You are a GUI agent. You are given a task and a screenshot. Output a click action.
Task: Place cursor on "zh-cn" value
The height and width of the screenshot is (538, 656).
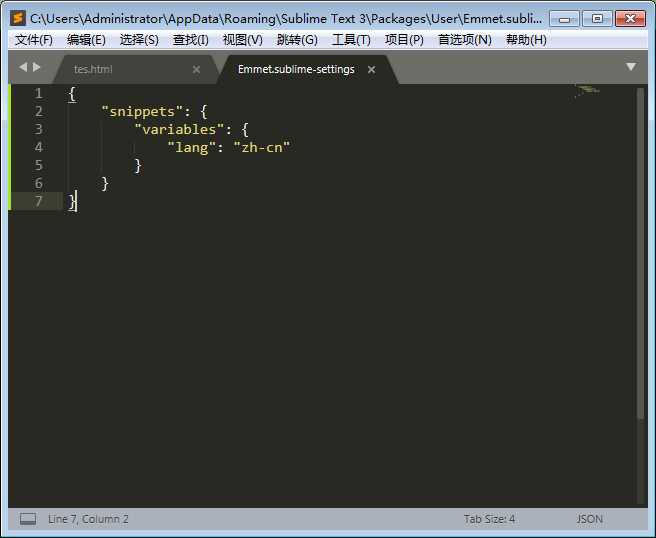tap(261, 147)
